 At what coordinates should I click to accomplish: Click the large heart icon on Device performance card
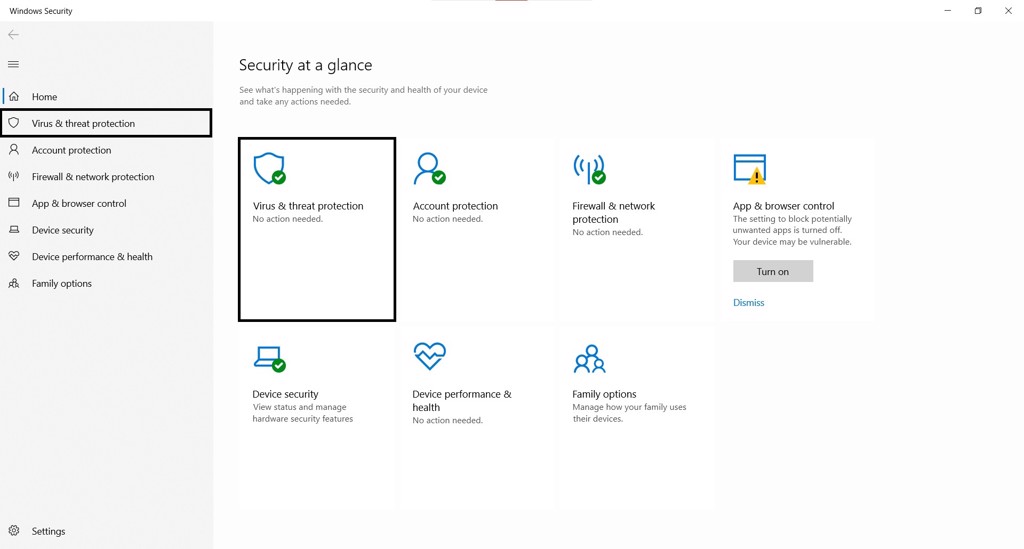[429, 356]
